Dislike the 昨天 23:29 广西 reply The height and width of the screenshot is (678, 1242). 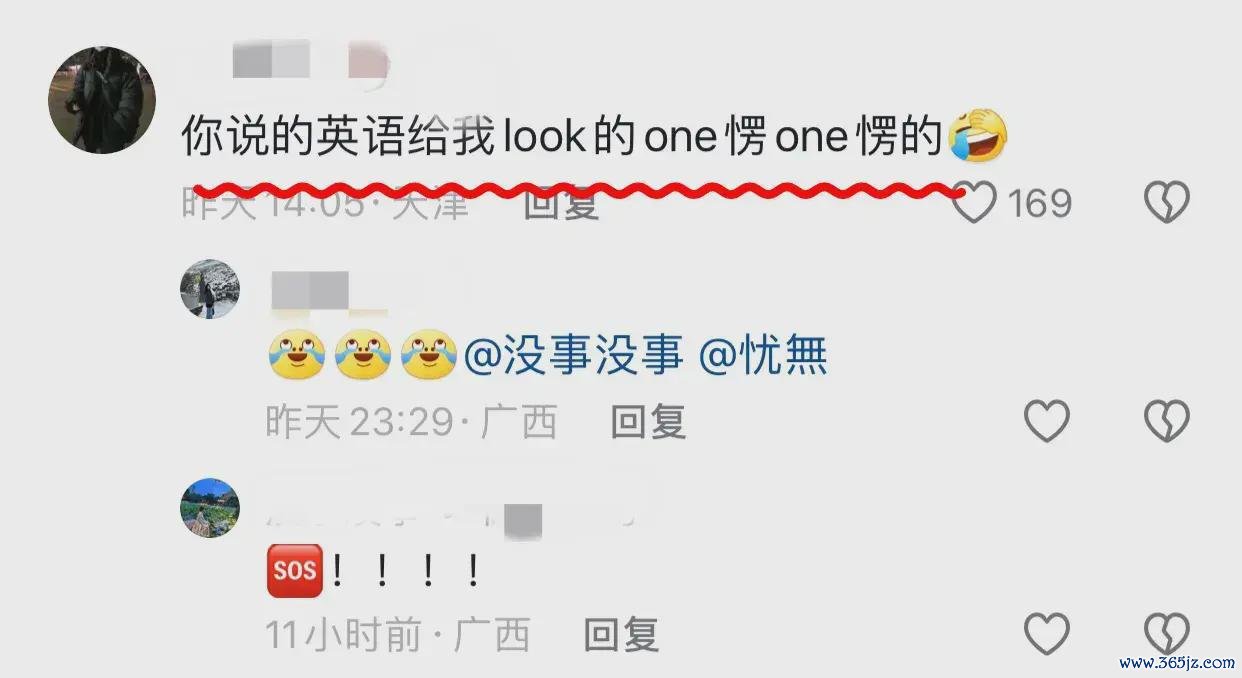1166,422
